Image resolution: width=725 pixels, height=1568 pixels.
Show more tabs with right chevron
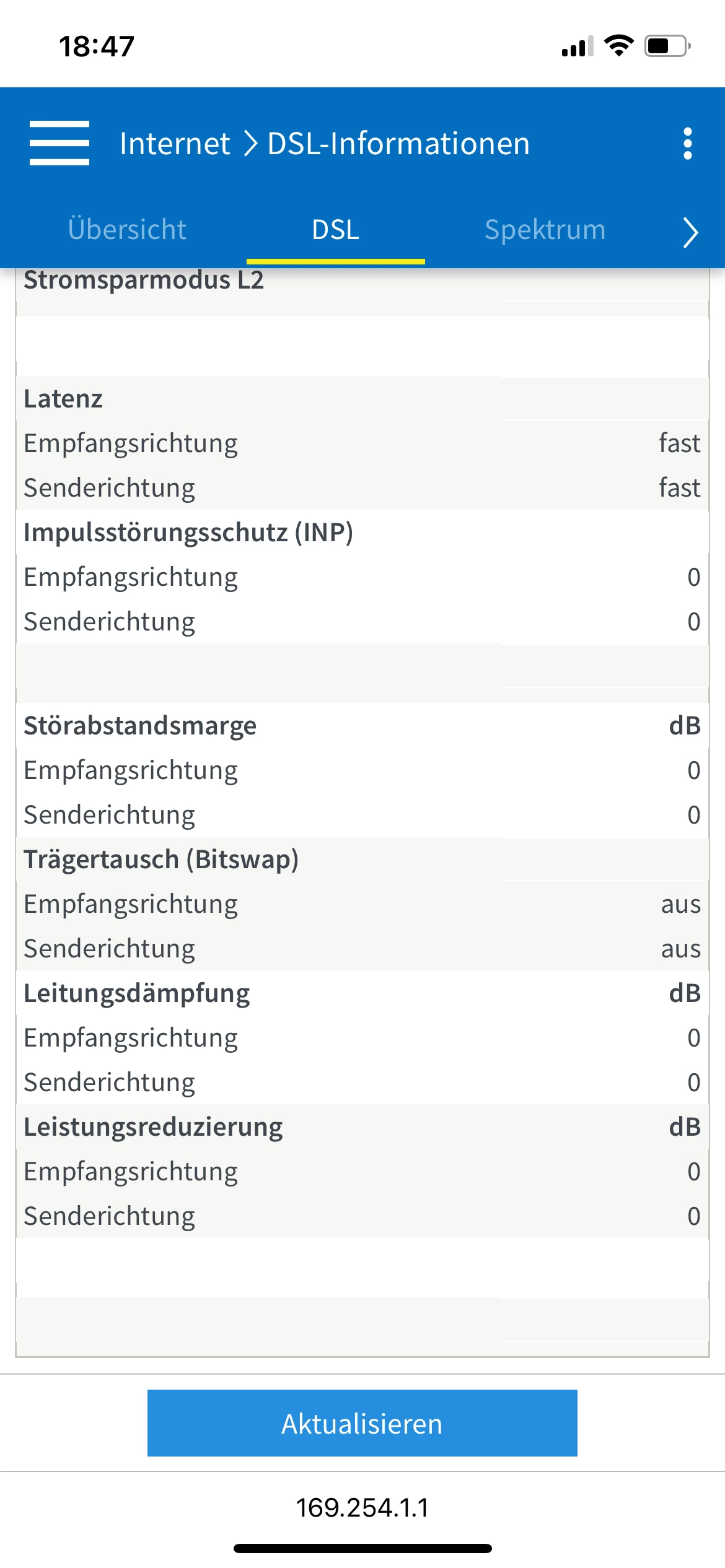690,232
